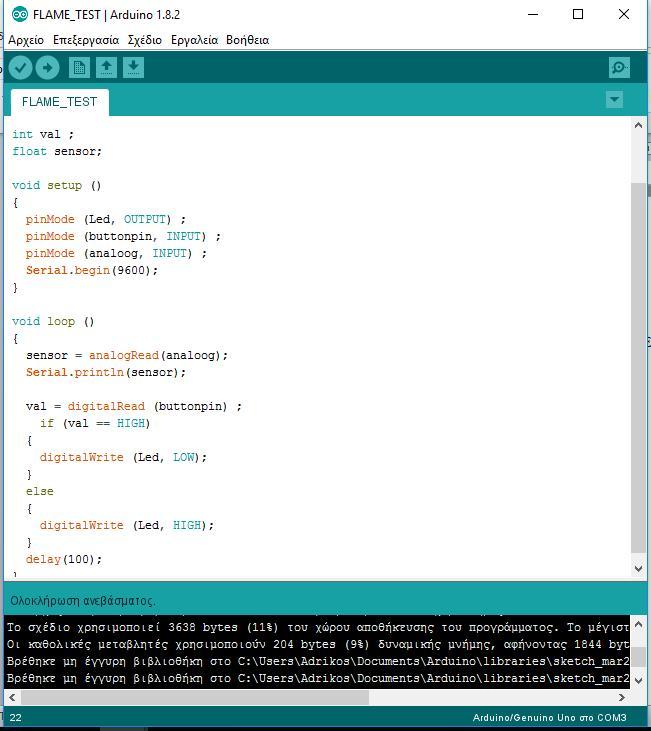651x731 pixels.
Task: Click the editor vertical scrollbar thumb
Action: coord(638,368)
